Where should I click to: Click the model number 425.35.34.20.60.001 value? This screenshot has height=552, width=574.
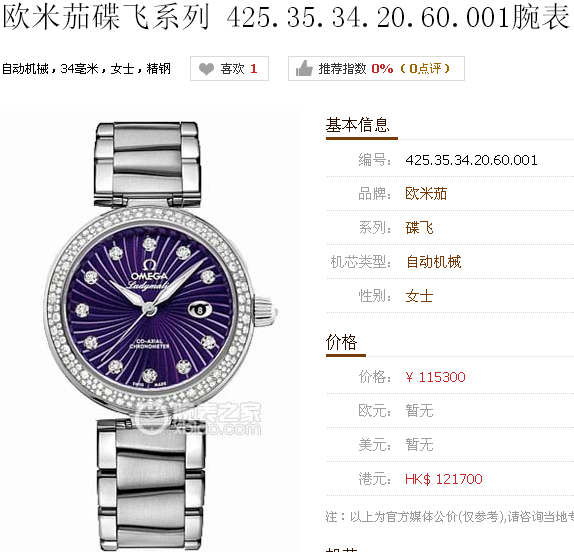point(472,160)
